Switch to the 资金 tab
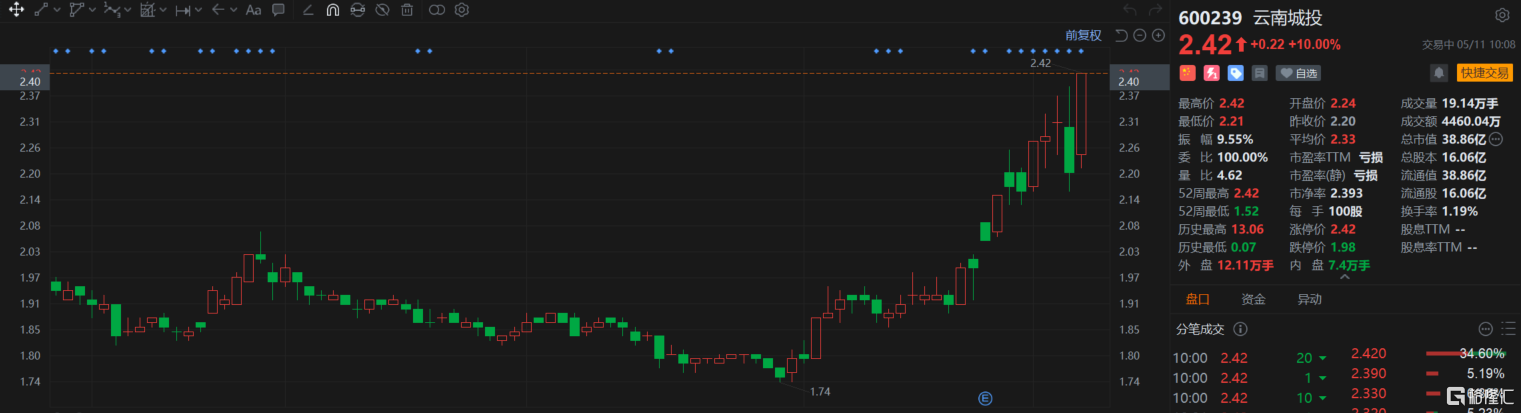 (x=1253, y=299)
